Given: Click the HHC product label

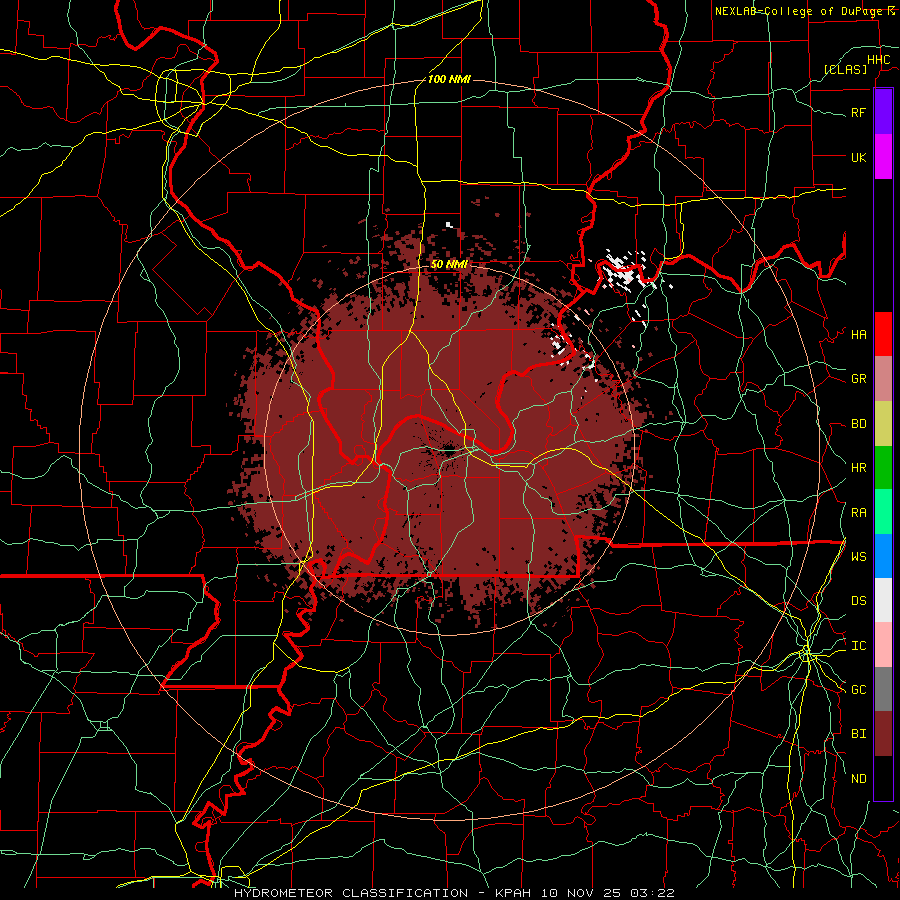Looking at the screenshot, I should point(879,60).
